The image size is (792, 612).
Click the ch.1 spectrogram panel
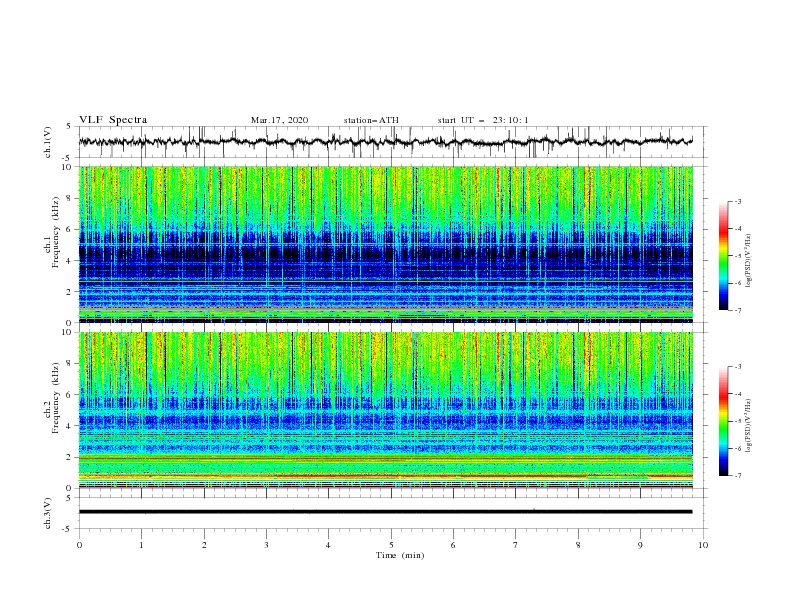[385, 244]
